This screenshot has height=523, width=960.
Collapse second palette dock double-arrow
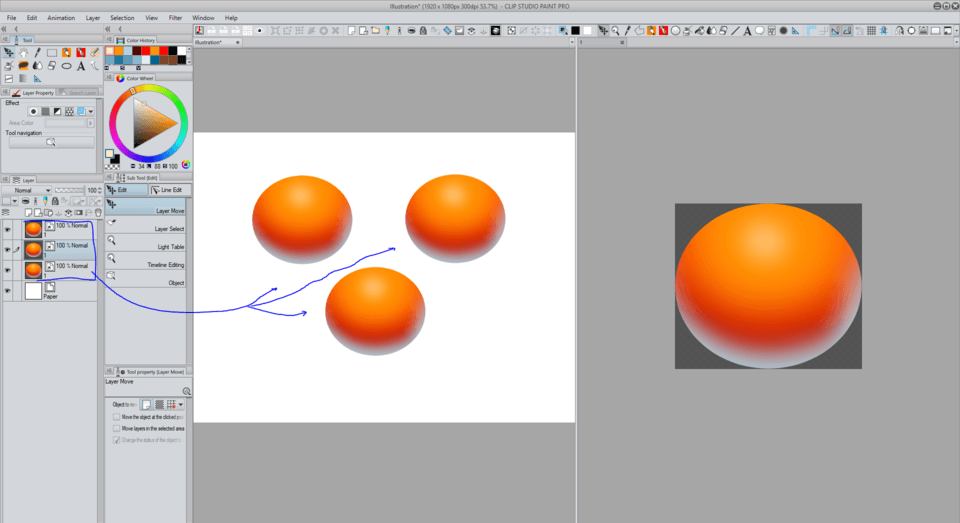tap(108, 29)
